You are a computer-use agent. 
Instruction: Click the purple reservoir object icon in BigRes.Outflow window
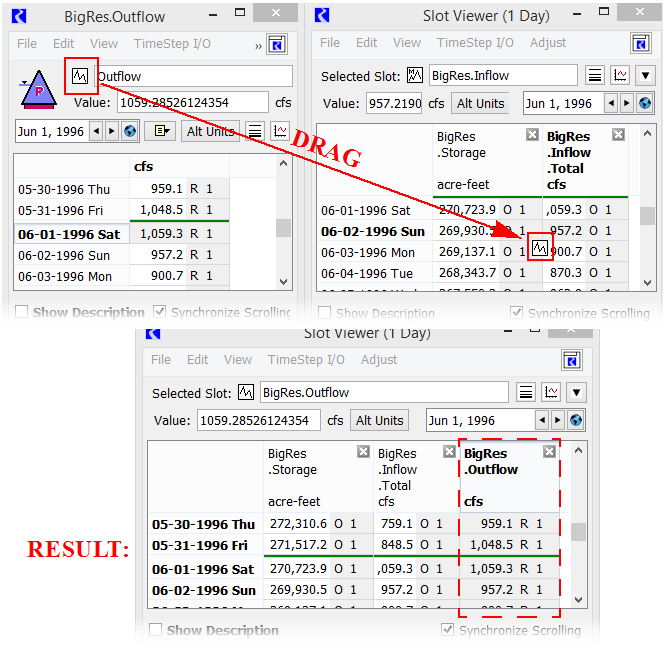[x=38, y=90]
